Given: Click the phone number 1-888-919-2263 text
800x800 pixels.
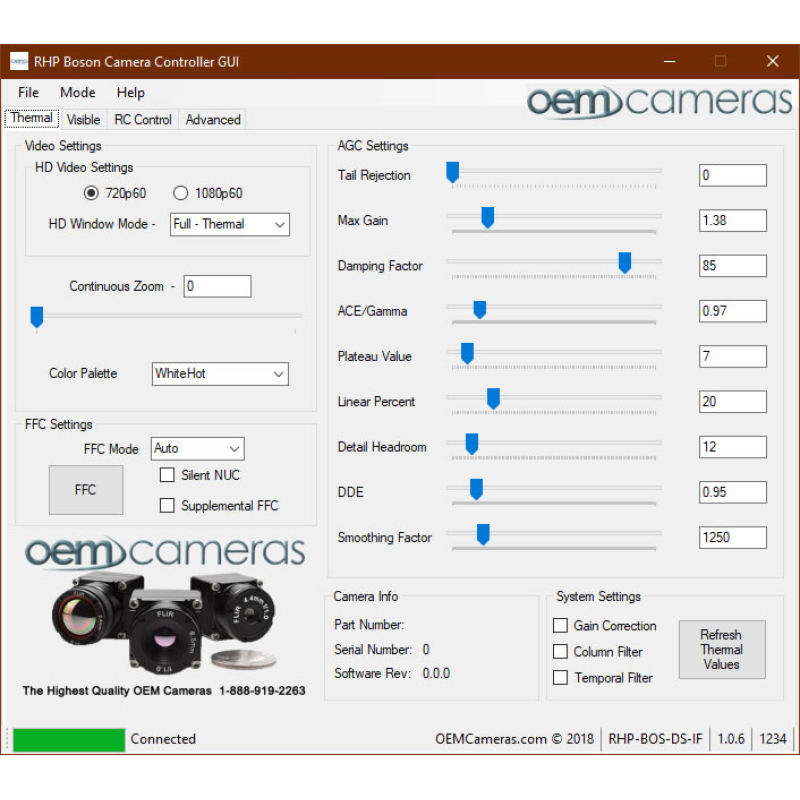Looking at the screenshot, I should click(262, 691).
